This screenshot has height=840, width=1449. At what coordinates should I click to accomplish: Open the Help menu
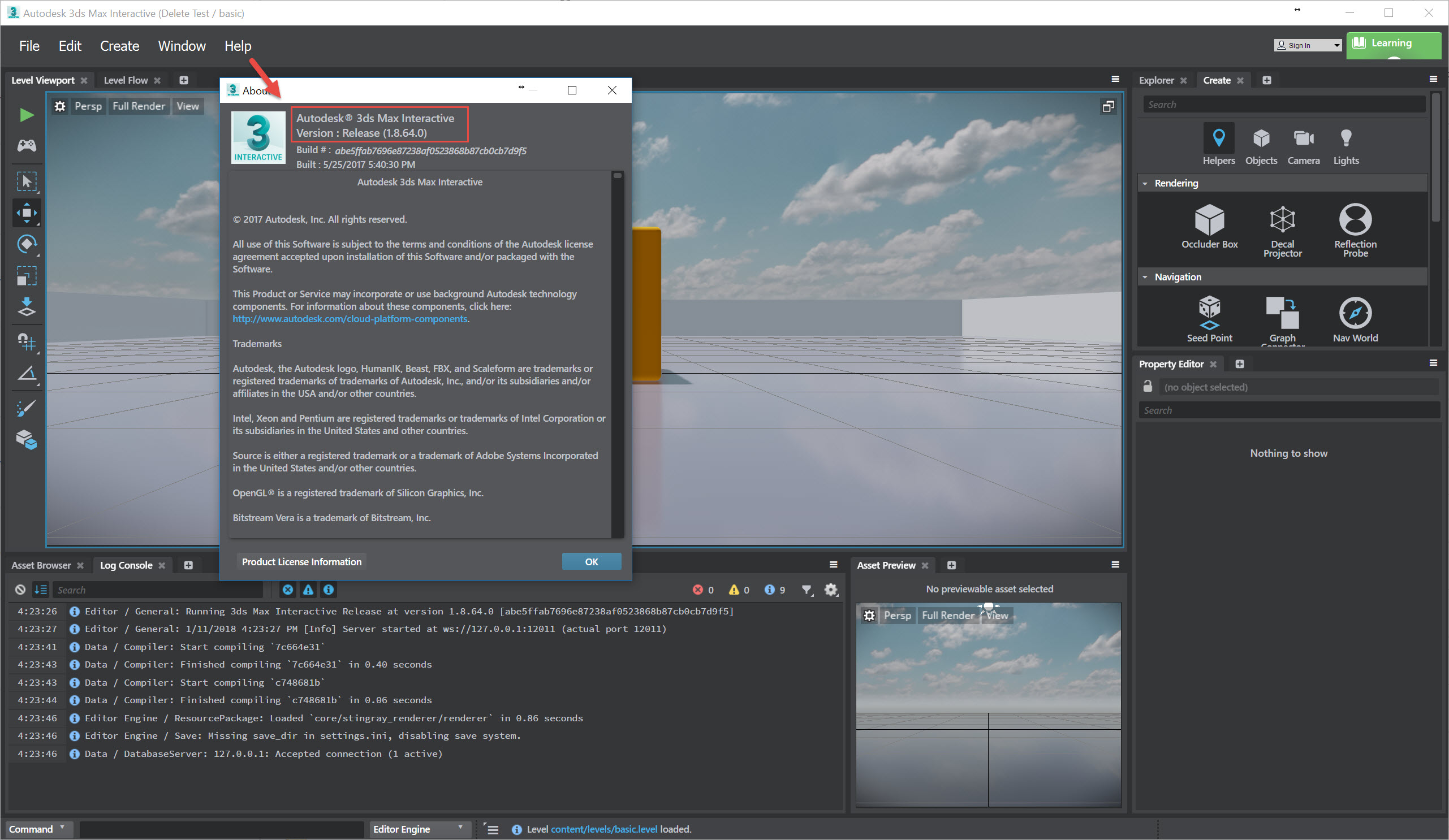click(x=238, y=46)
